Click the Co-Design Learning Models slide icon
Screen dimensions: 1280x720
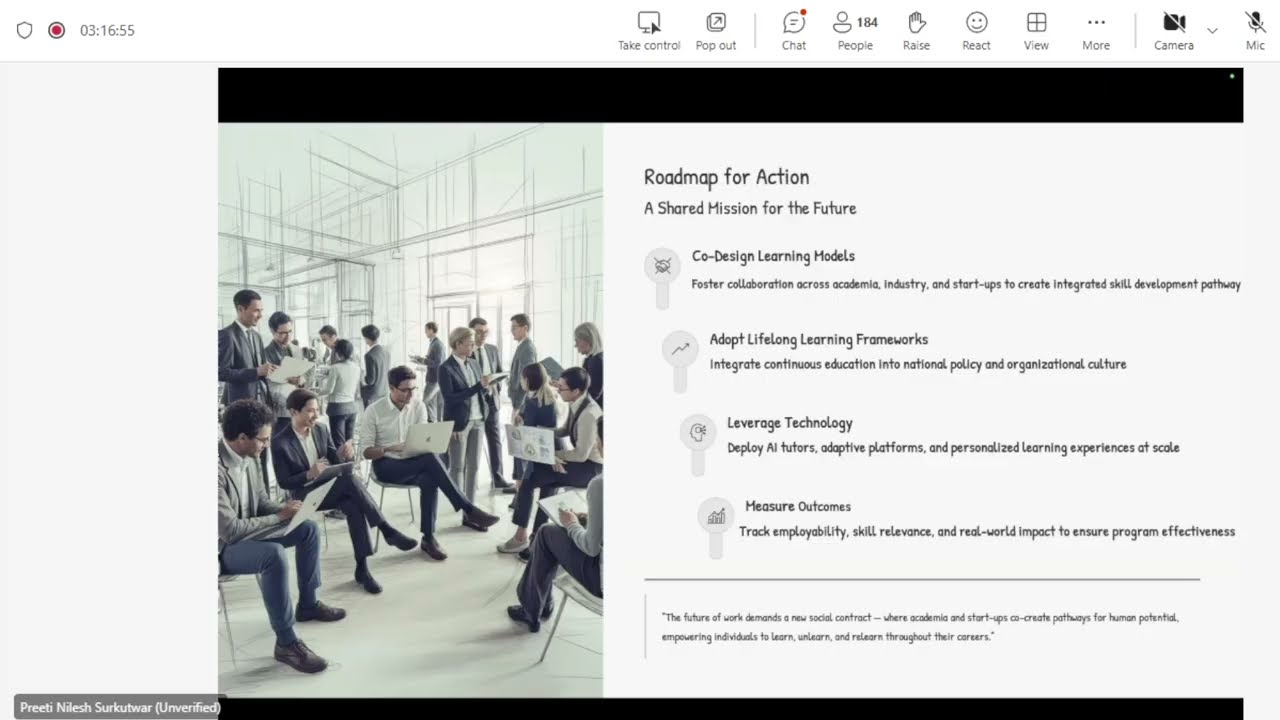coord(662,265)
